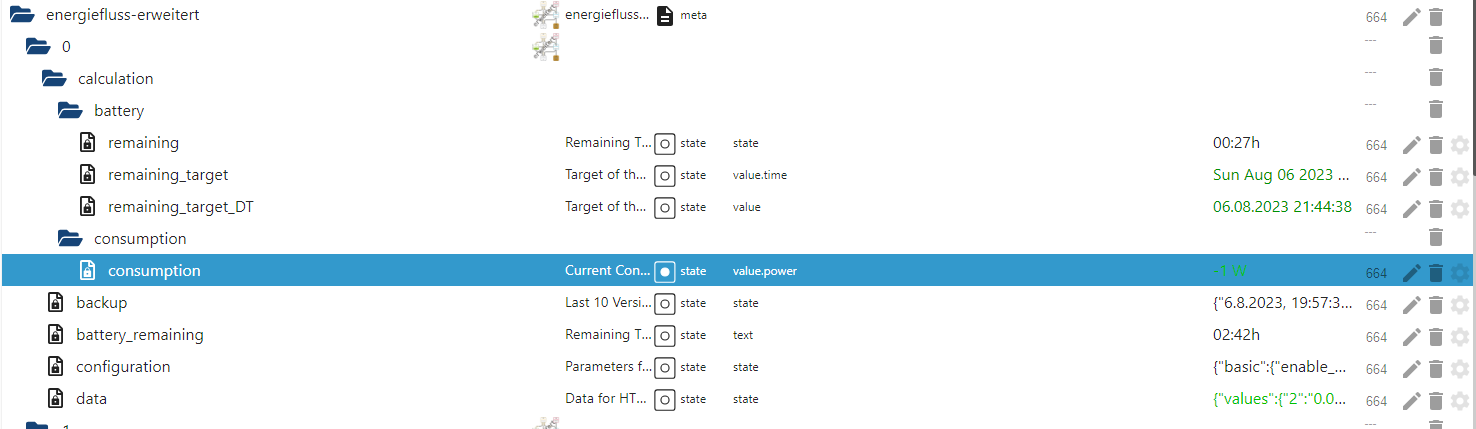Delete the backup state using trash icon

click(x=1436, y=305)
